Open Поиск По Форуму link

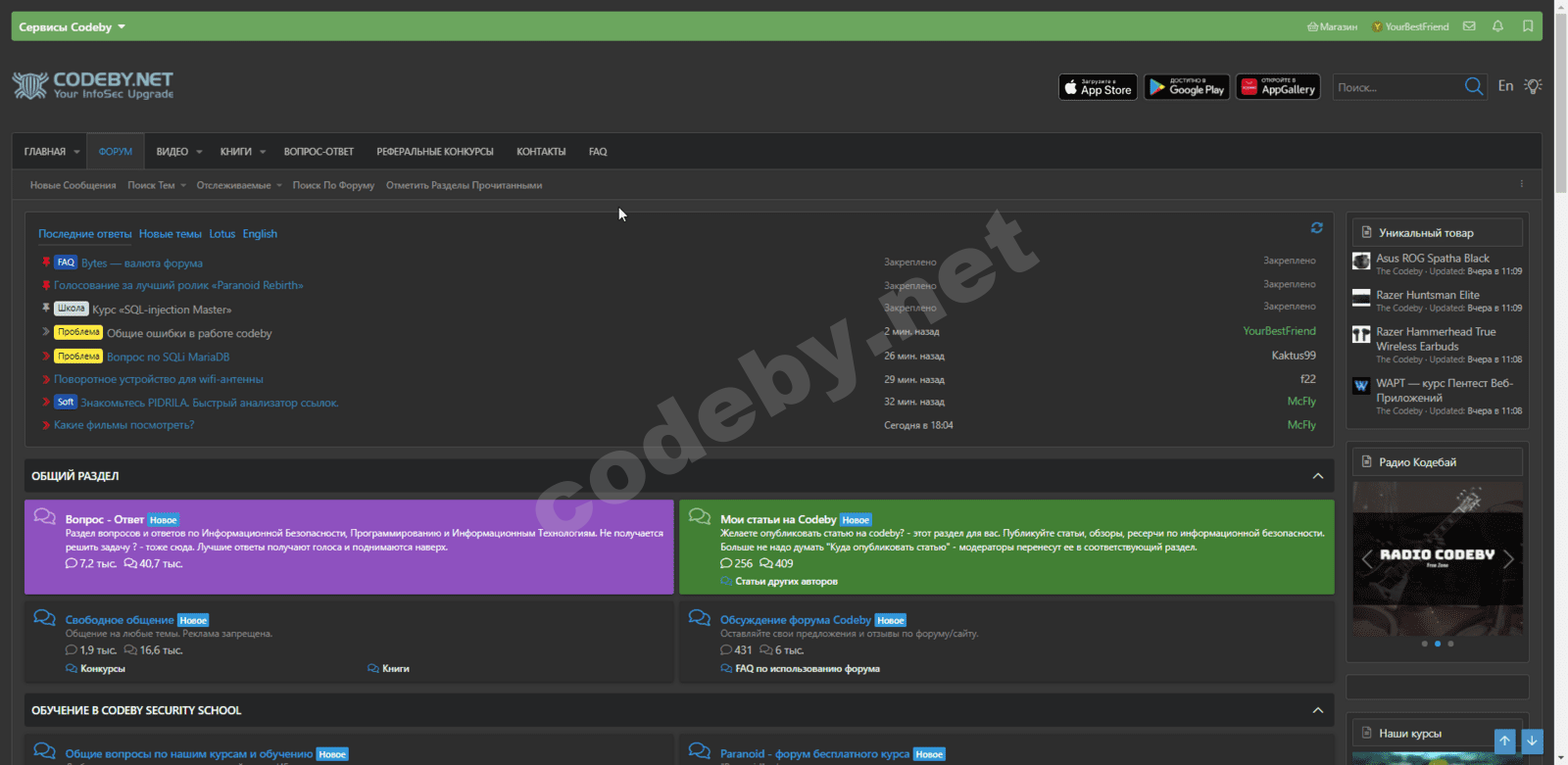[x=333, y=185]
